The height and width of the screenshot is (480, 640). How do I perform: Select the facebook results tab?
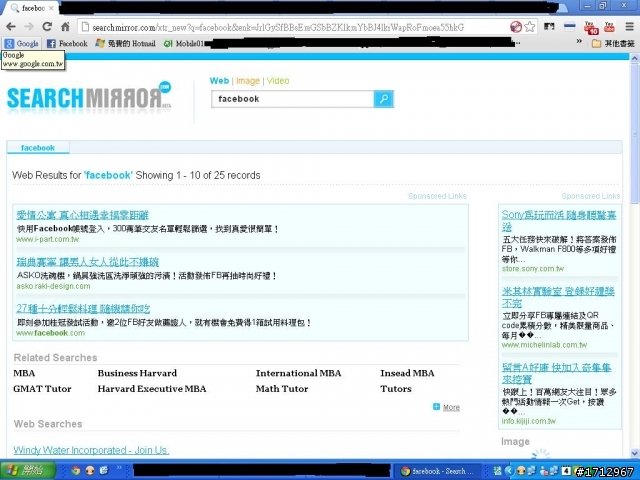38,148
